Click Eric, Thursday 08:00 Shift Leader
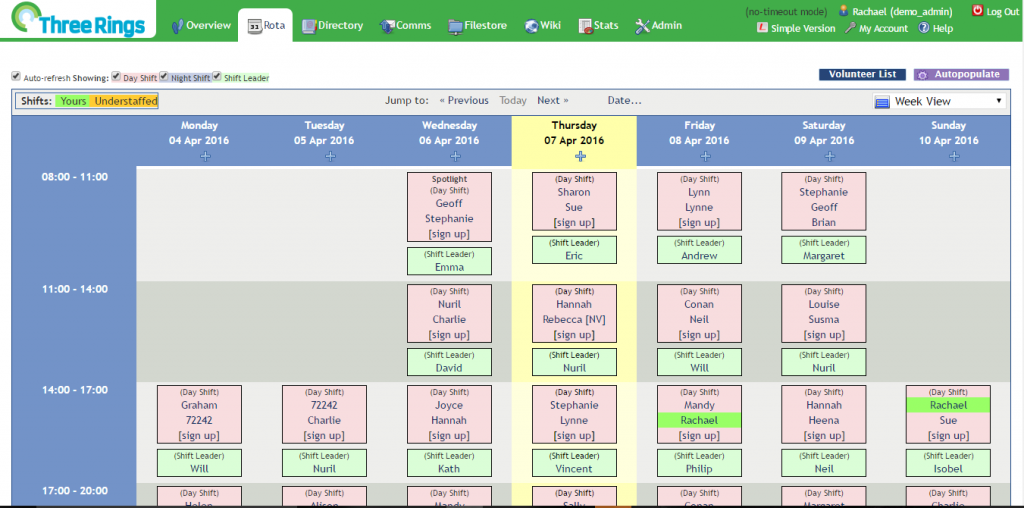The image size is (1024, 508). [574, 255]
